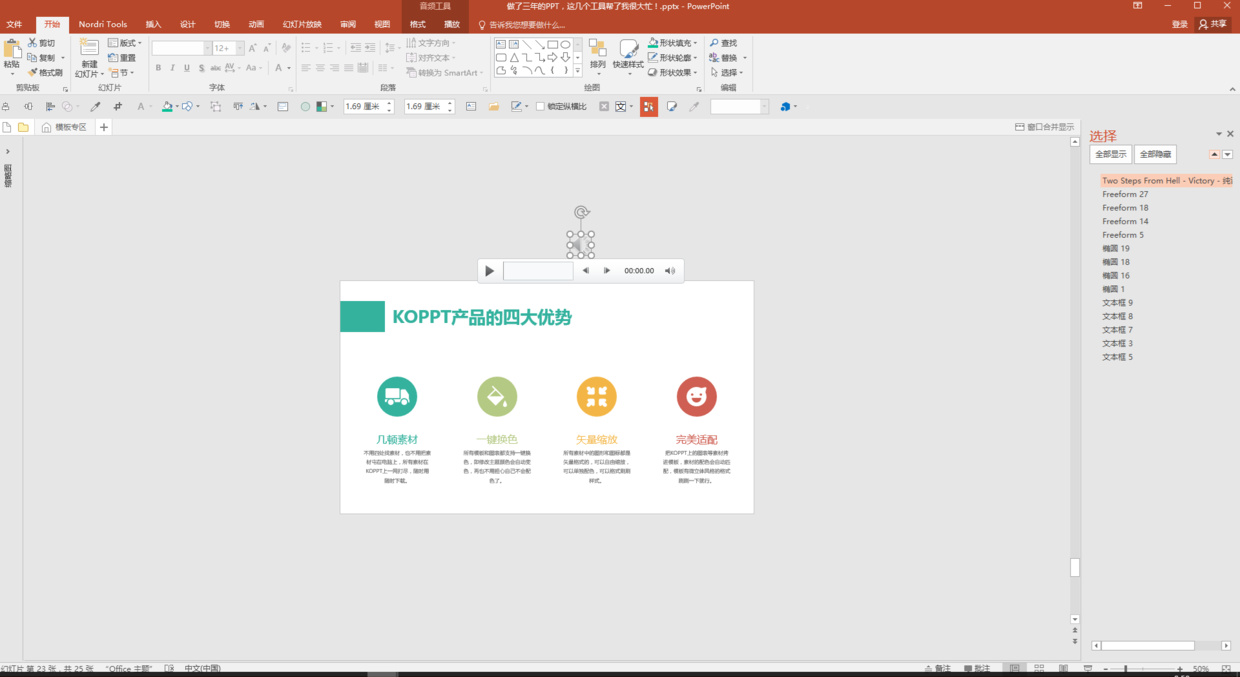The width and height of the screenshot is (1240, 677).
Task: Move selected object down in Selection pane
Action: click(x=1227, y=154)
